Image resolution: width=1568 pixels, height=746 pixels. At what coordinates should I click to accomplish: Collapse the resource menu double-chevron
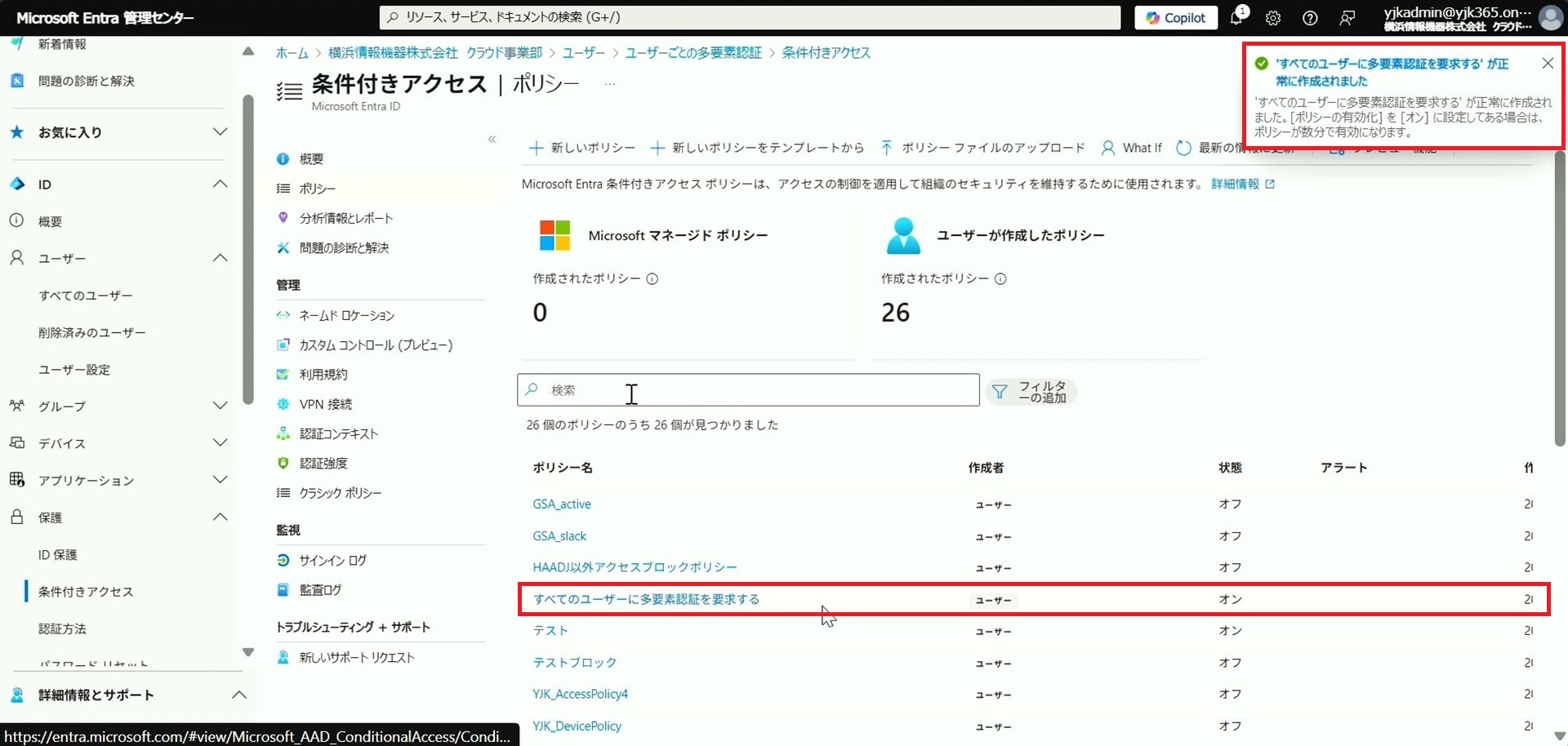pyautogui.click(x=492, y=140)
